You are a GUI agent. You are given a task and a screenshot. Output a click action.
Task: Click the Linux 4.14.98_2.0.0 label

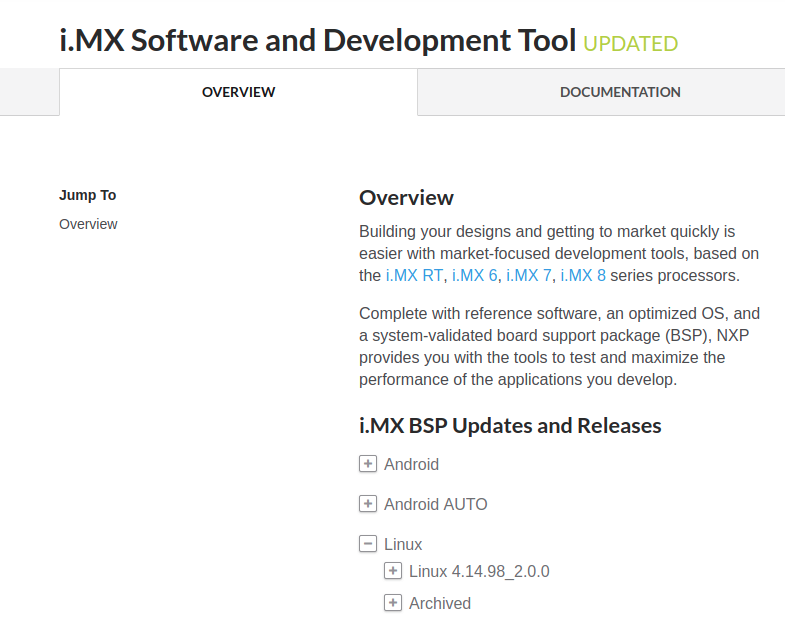tap(479, 572)
